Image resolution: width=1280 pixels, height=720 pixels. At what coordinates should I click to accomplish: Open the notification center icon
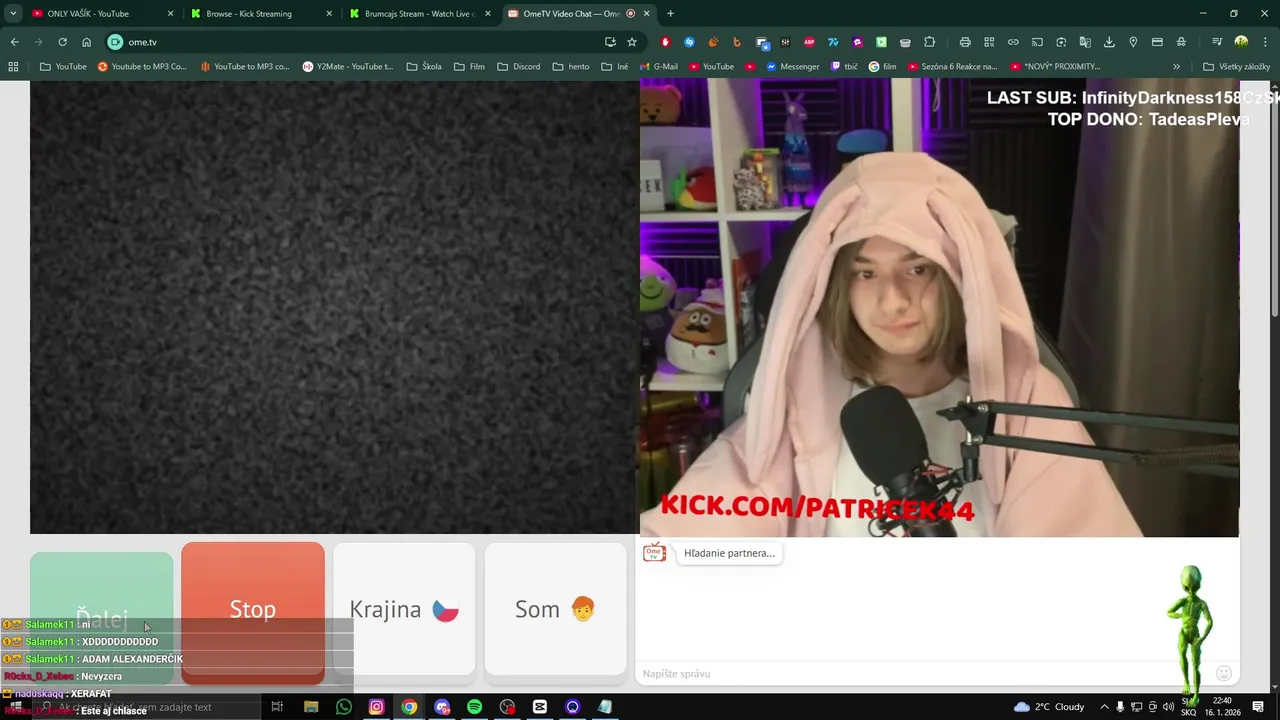pyautogui.click(x=1258, y=707)
